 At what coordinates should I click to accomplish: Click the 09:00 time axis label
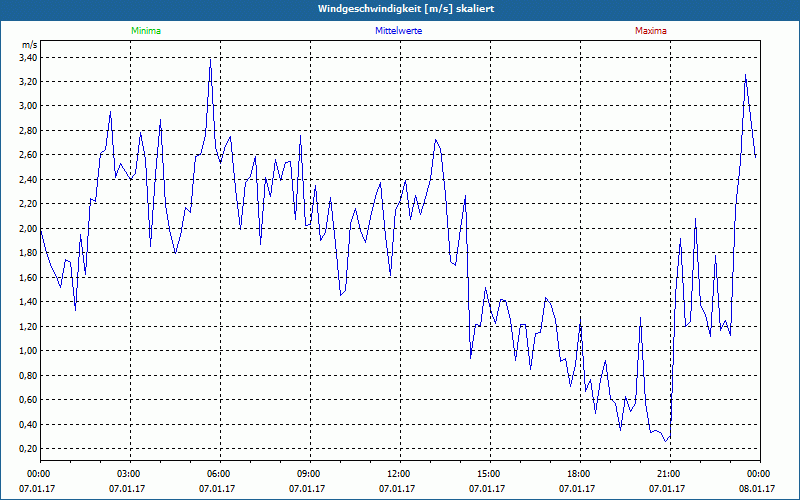click(310, 474)
